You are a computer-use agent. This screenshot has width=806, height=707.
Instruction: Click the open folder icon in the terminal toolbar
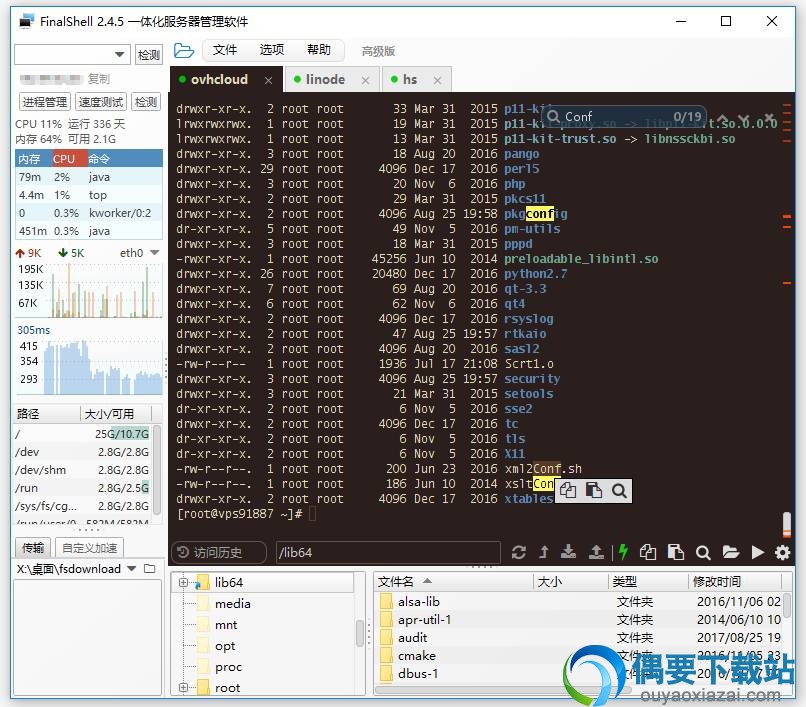tap(730, 552)
